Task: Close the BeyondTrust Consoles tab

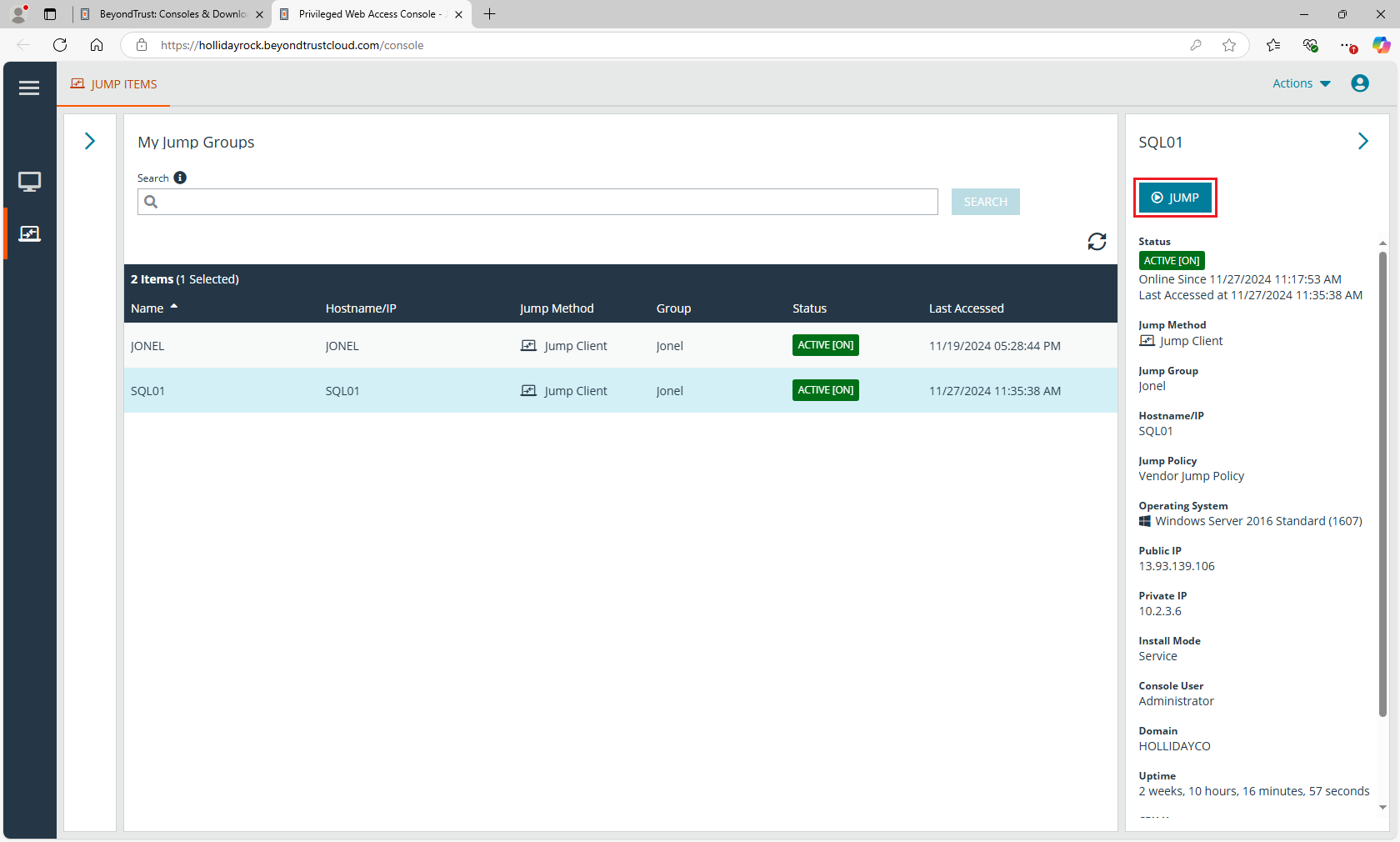Action: click(259, 14)
